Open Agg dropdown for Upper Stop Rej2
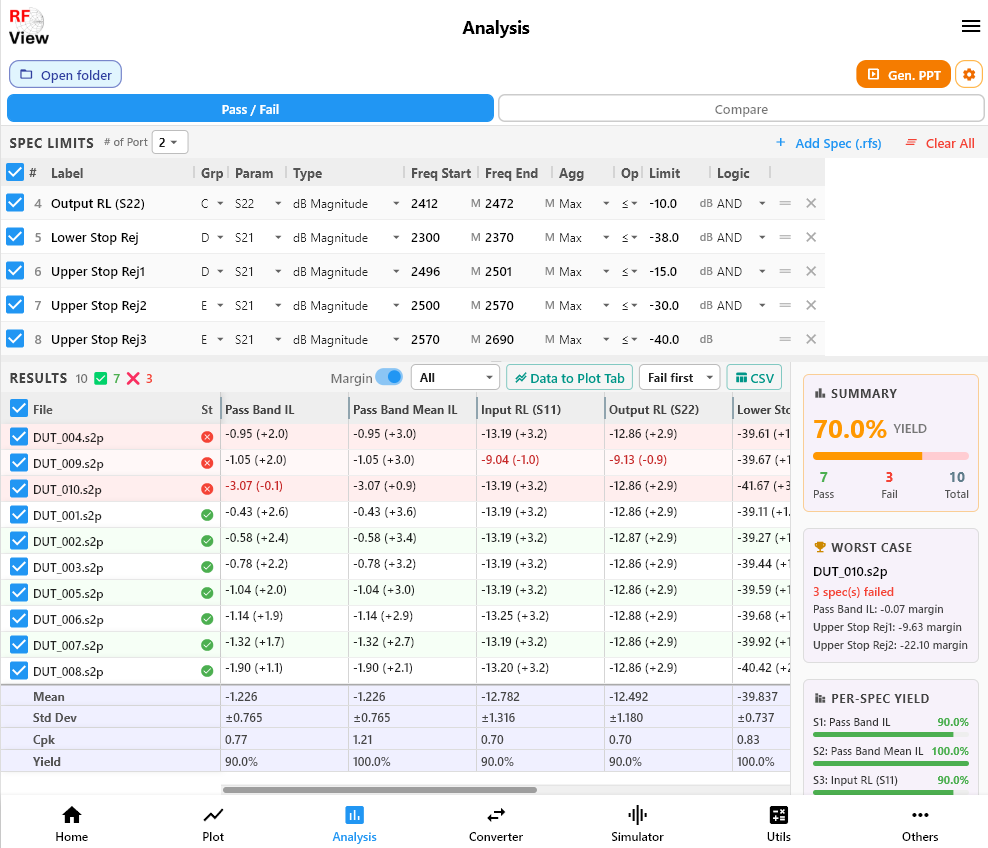The image size is (988, 848). click(584, 306)
